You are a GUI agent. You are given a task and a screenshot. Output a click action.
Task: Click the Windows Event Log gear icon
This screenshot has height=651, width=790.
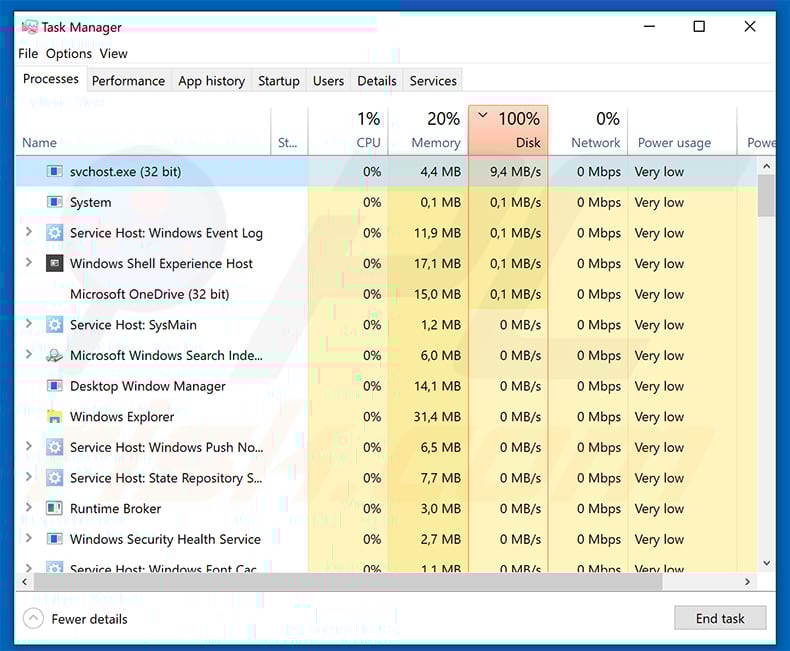(54, 233)
